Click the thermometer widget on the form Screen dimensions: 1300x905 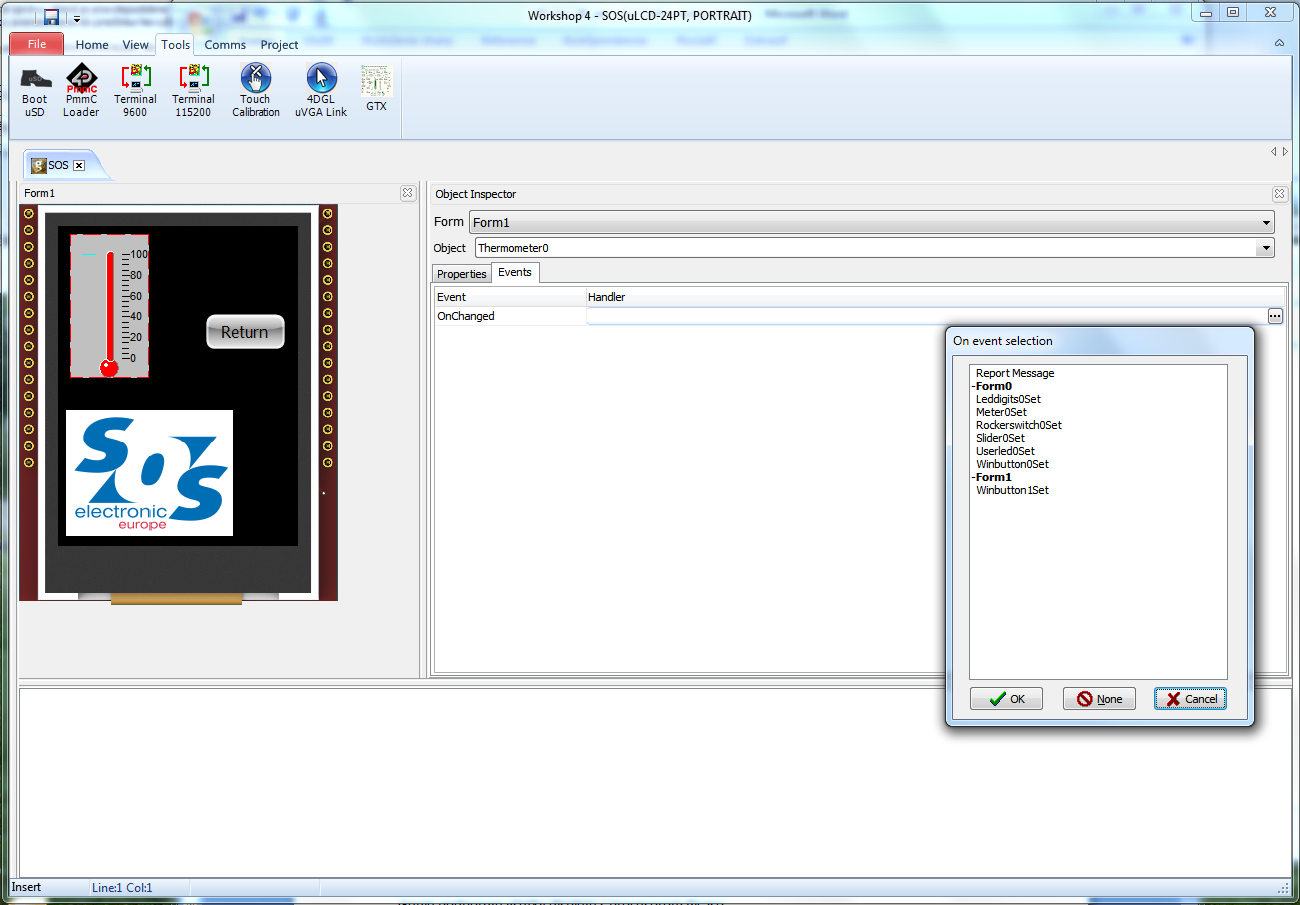coord(109,306)
